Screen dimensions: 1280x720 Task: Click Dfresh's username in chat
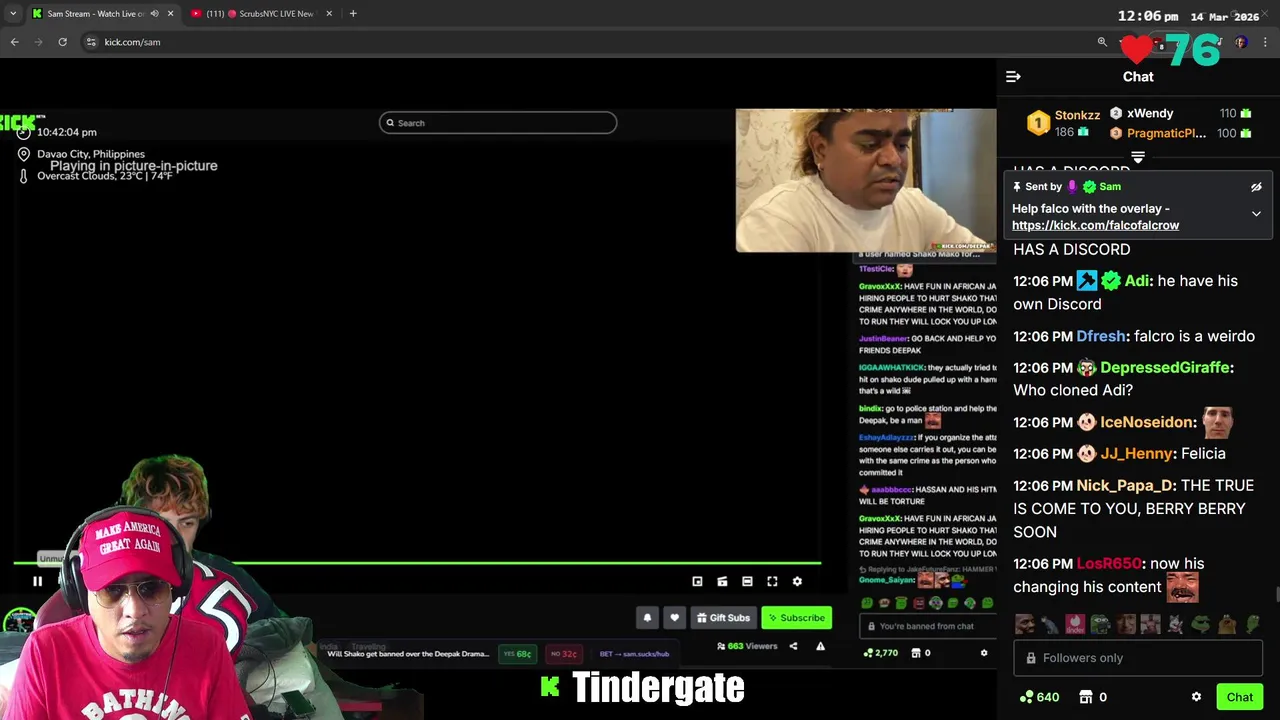(x=1102, y=336)
